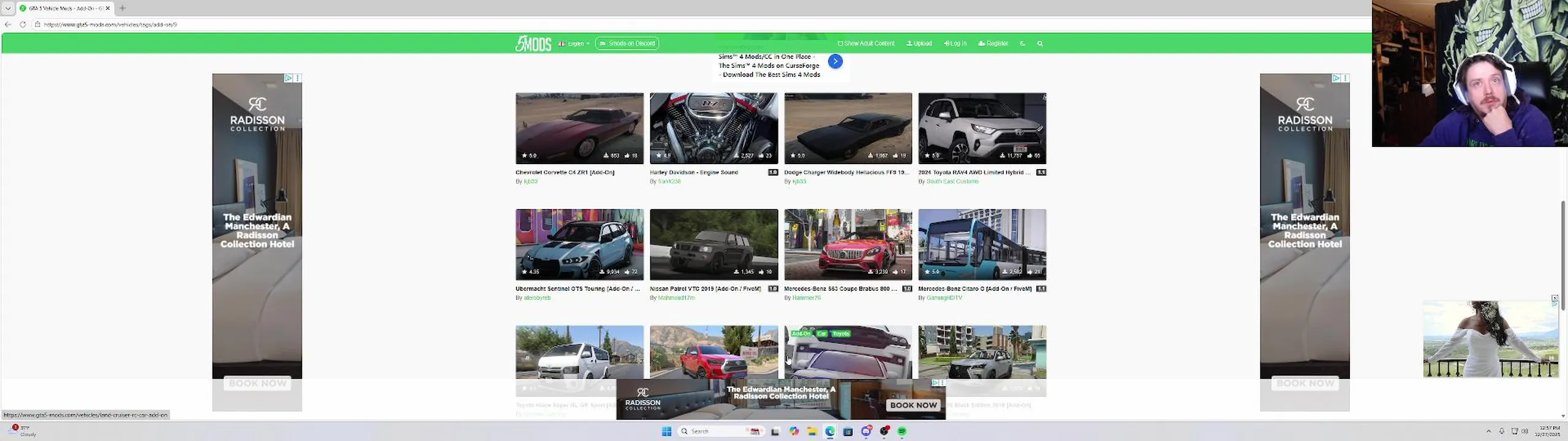Close the GTA 5 Vehicle Mods tab

pyautogui.click(x=108, y=8)
